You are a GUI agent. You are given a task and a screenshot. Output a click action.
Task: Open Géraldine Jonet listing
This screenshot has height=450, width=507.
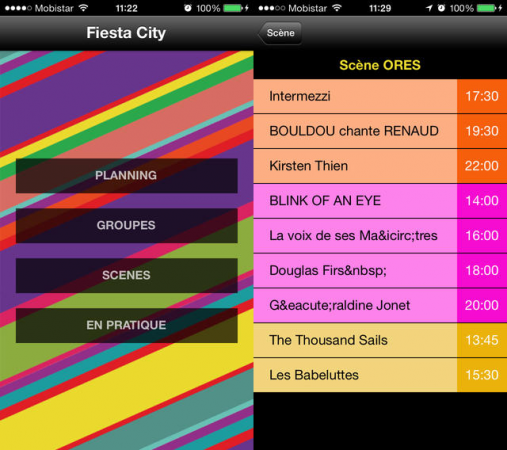coord(380,305)
